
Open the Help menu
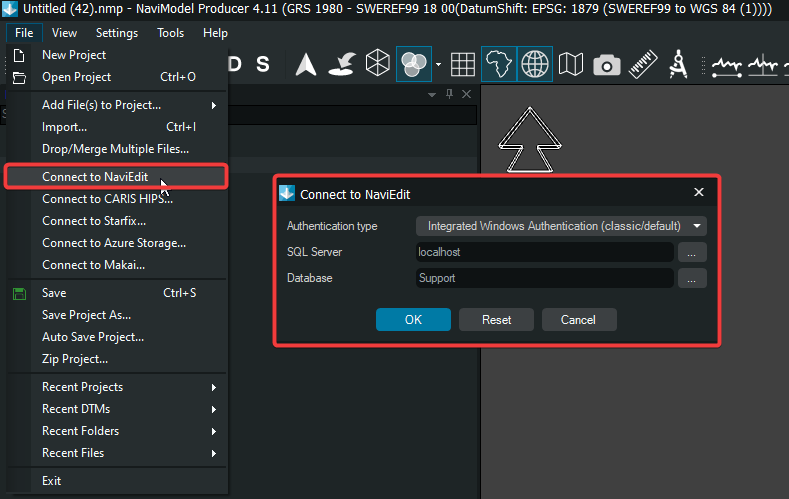tap(215, 33)
